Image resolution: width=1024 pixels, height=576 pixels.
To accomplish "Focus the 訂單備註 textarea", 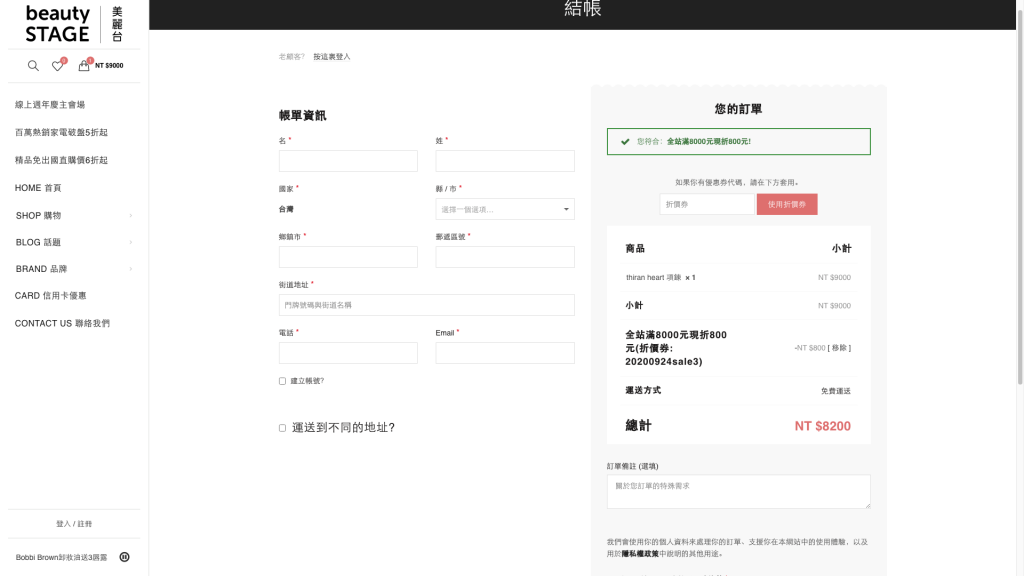I will [739, 492].
